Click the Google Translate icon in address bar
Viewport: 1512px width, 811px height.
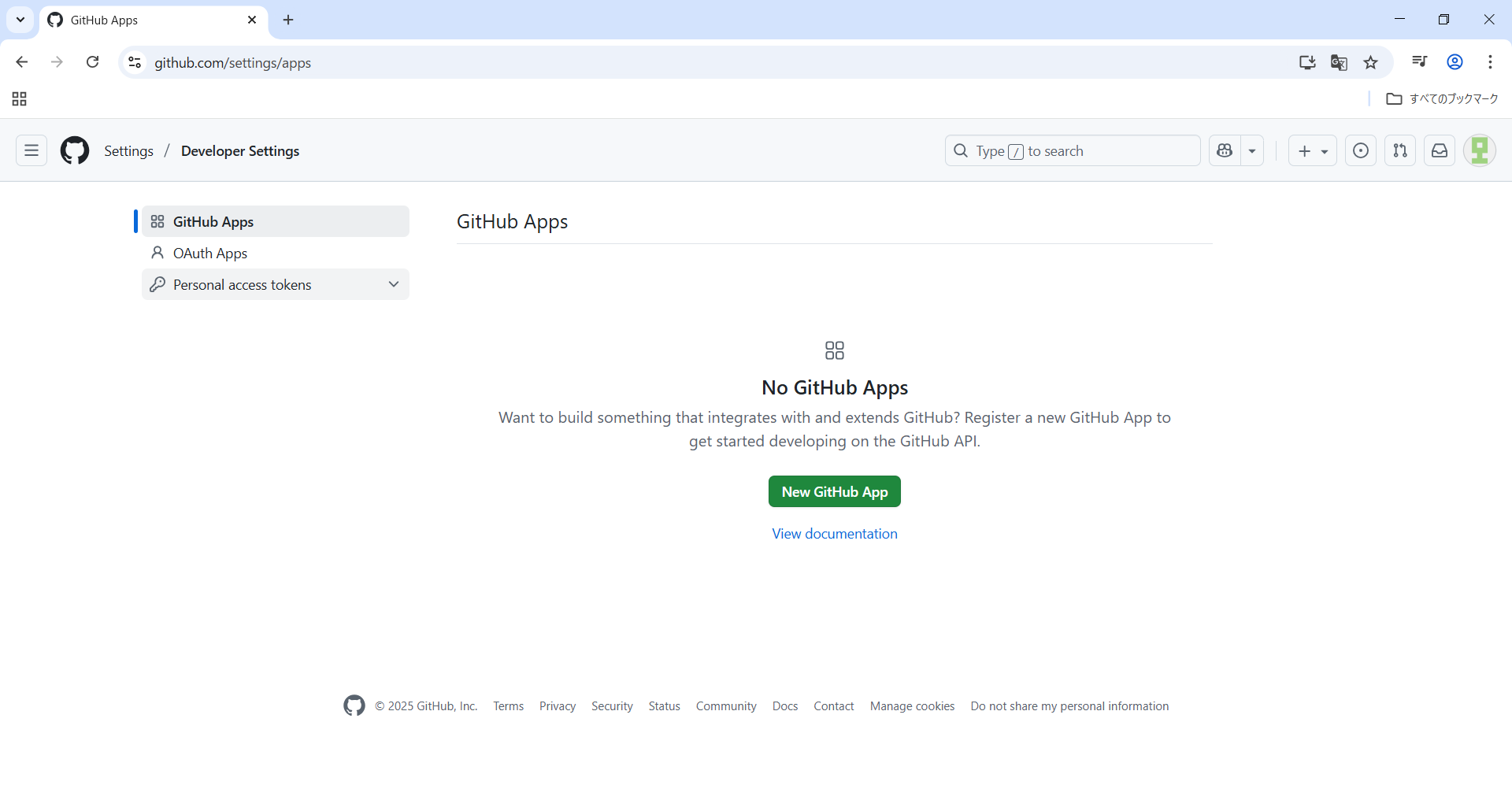1339,62
